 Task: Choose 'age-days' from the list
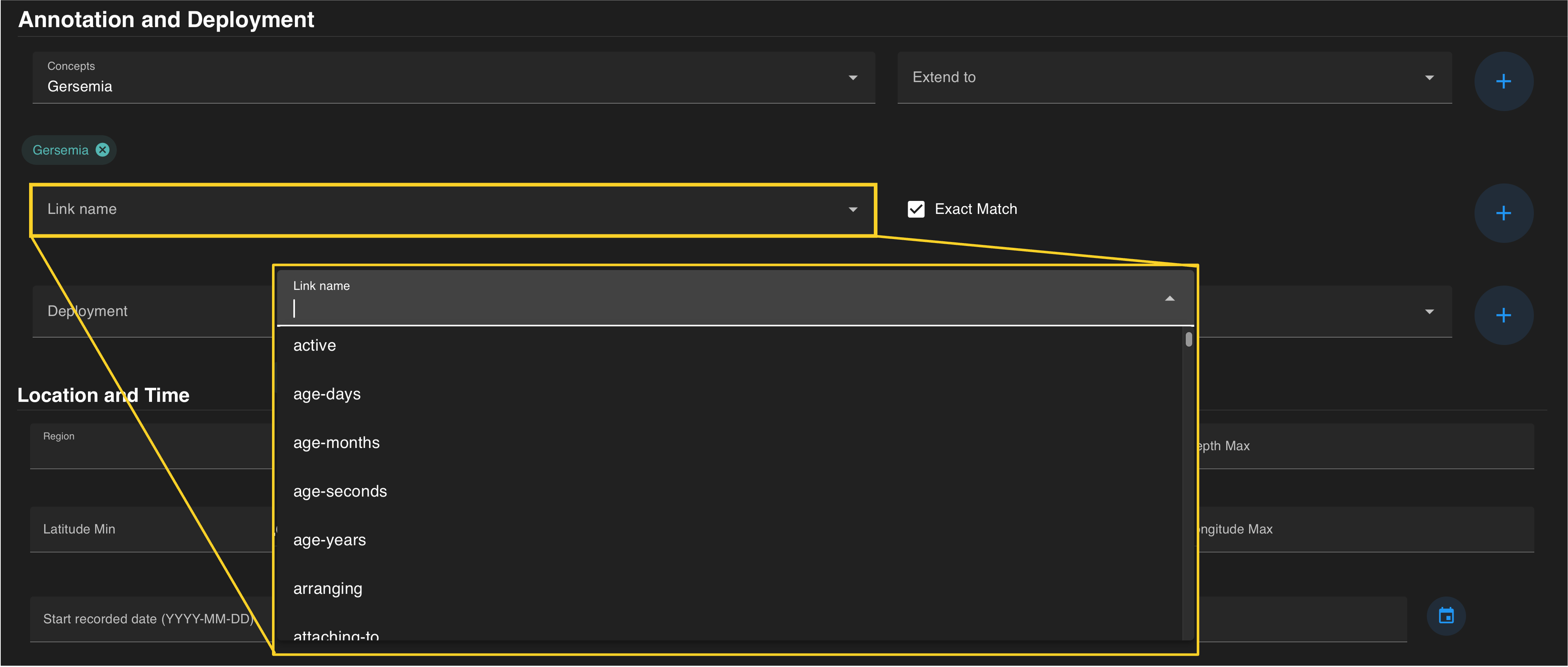[x=327, y=394]
